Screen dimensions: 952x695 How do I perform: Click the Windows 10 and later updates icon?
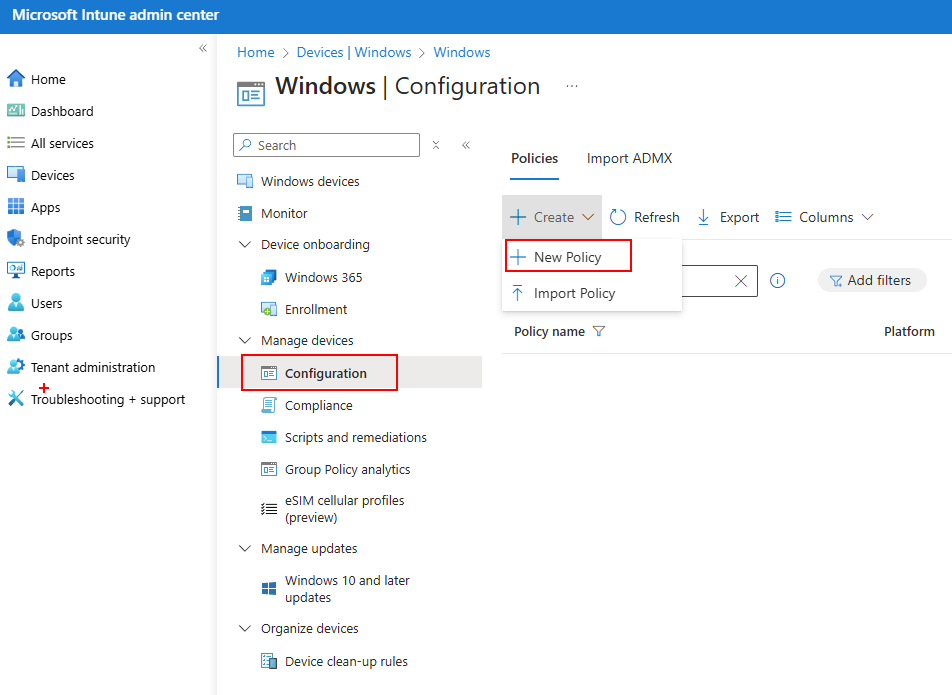pyautogui.click(x=268, y=588)
